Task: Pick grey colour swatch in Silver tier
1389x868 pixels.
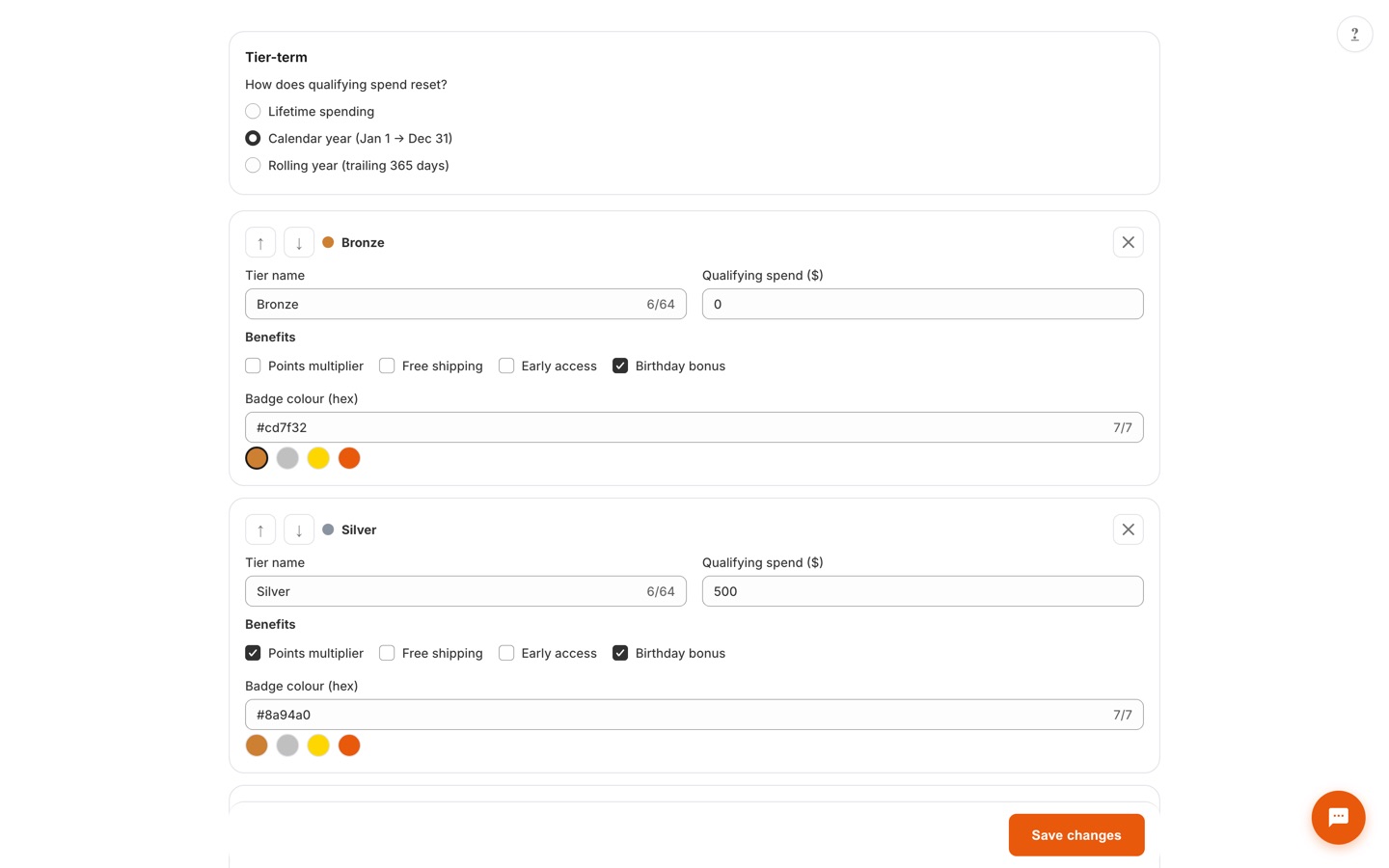Action: (x=287, y=746)
